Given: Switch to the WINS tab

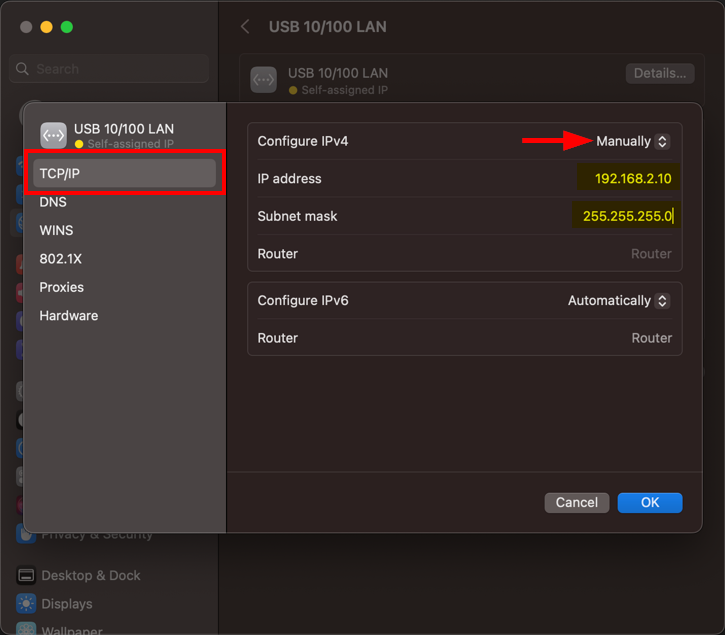Looking at the screenshot, I should click(56, 230).
